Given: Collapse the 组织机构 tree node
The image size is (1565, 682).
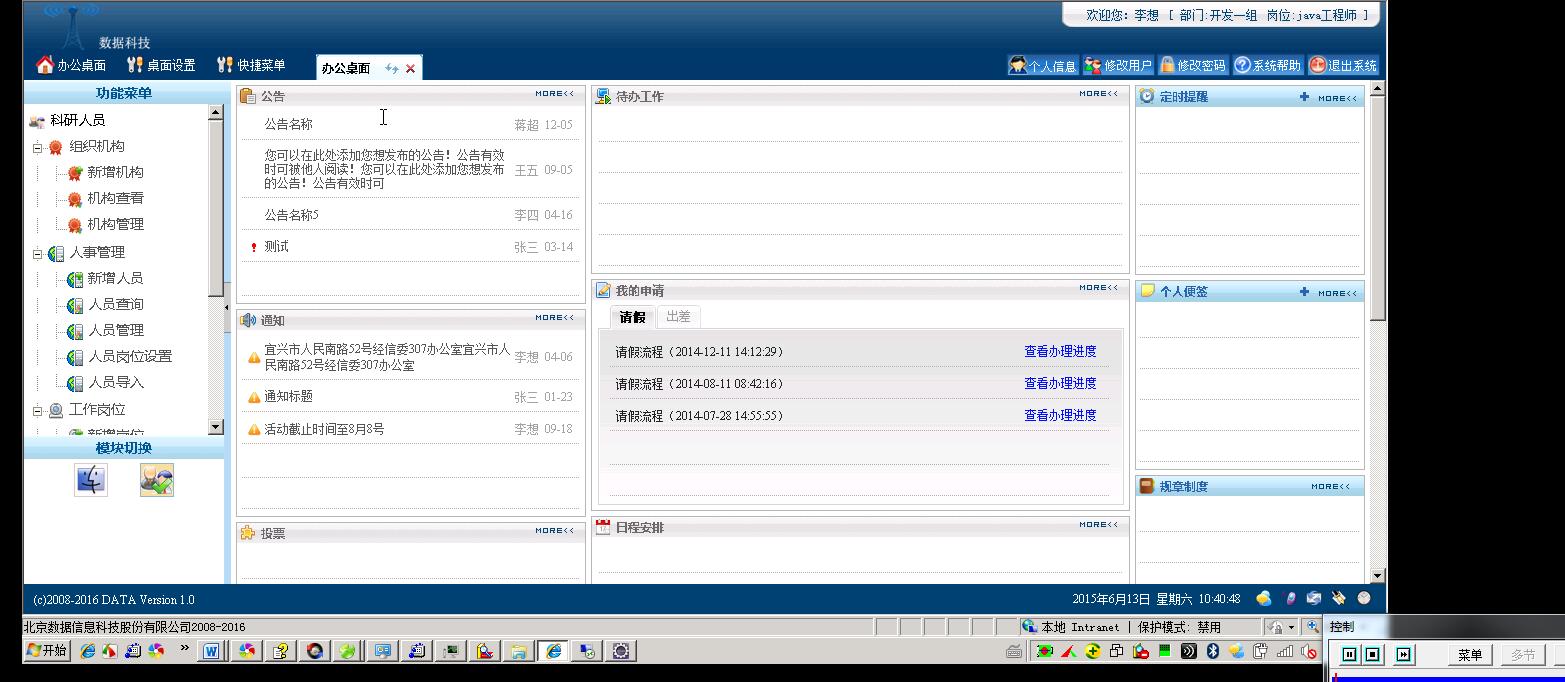Looking at the screenshot, I should pos(38,147).
